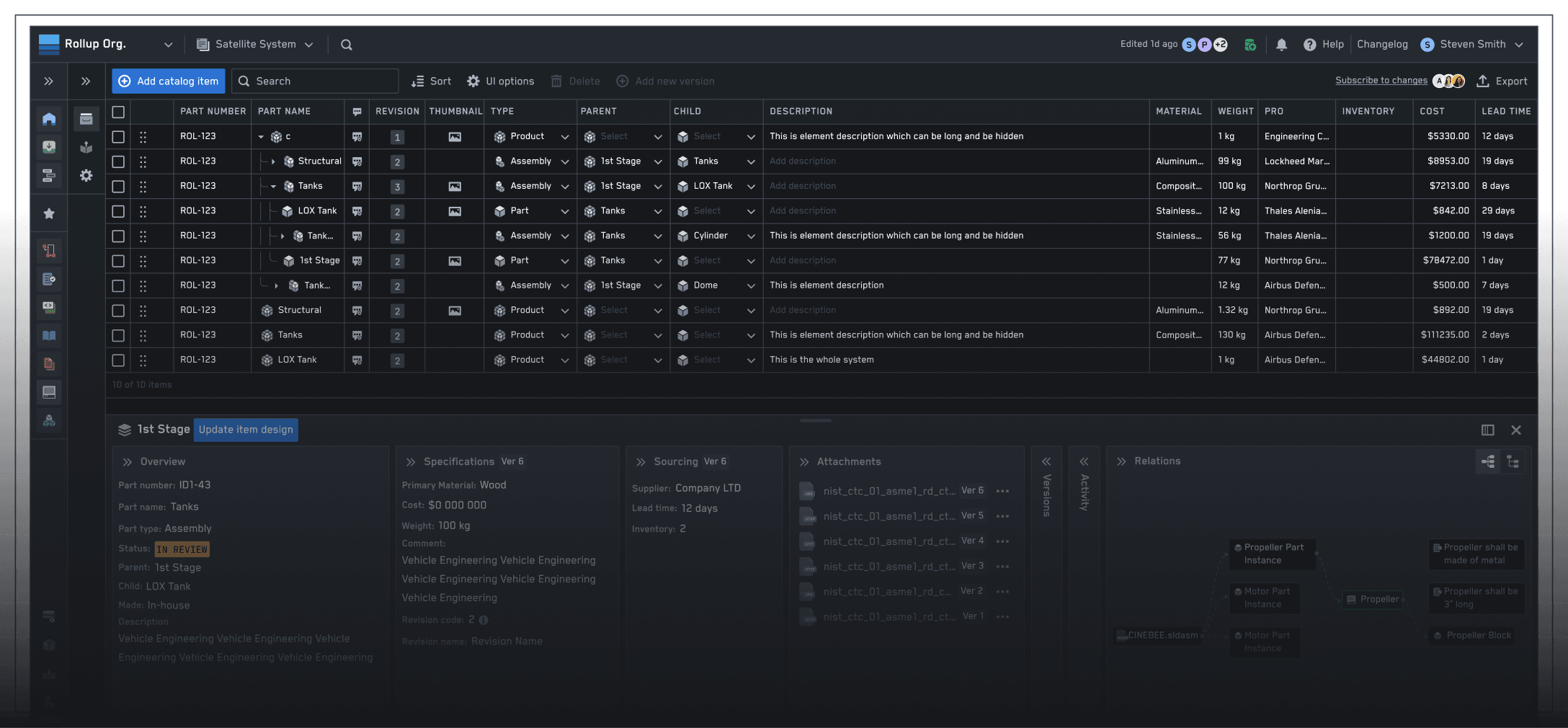Image resolution: width=1568 pixels, height=728 pixels.
Task: Select the Propeller node in Relations graph
Action: point(1372,600)
